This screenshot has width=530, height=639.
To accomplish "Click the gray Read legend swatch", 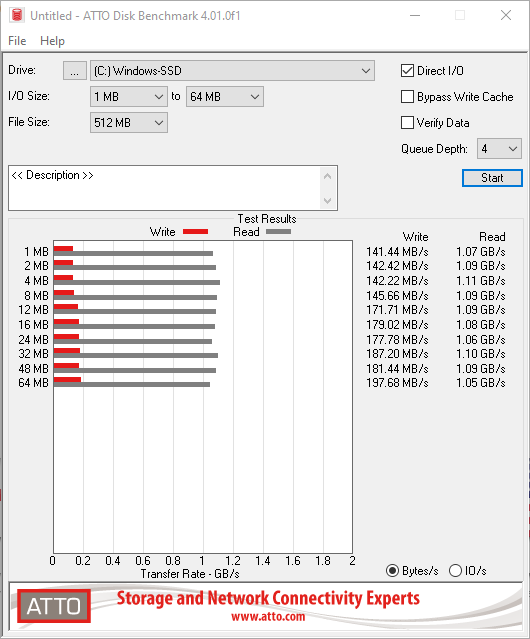I will [x=278, y=231].
